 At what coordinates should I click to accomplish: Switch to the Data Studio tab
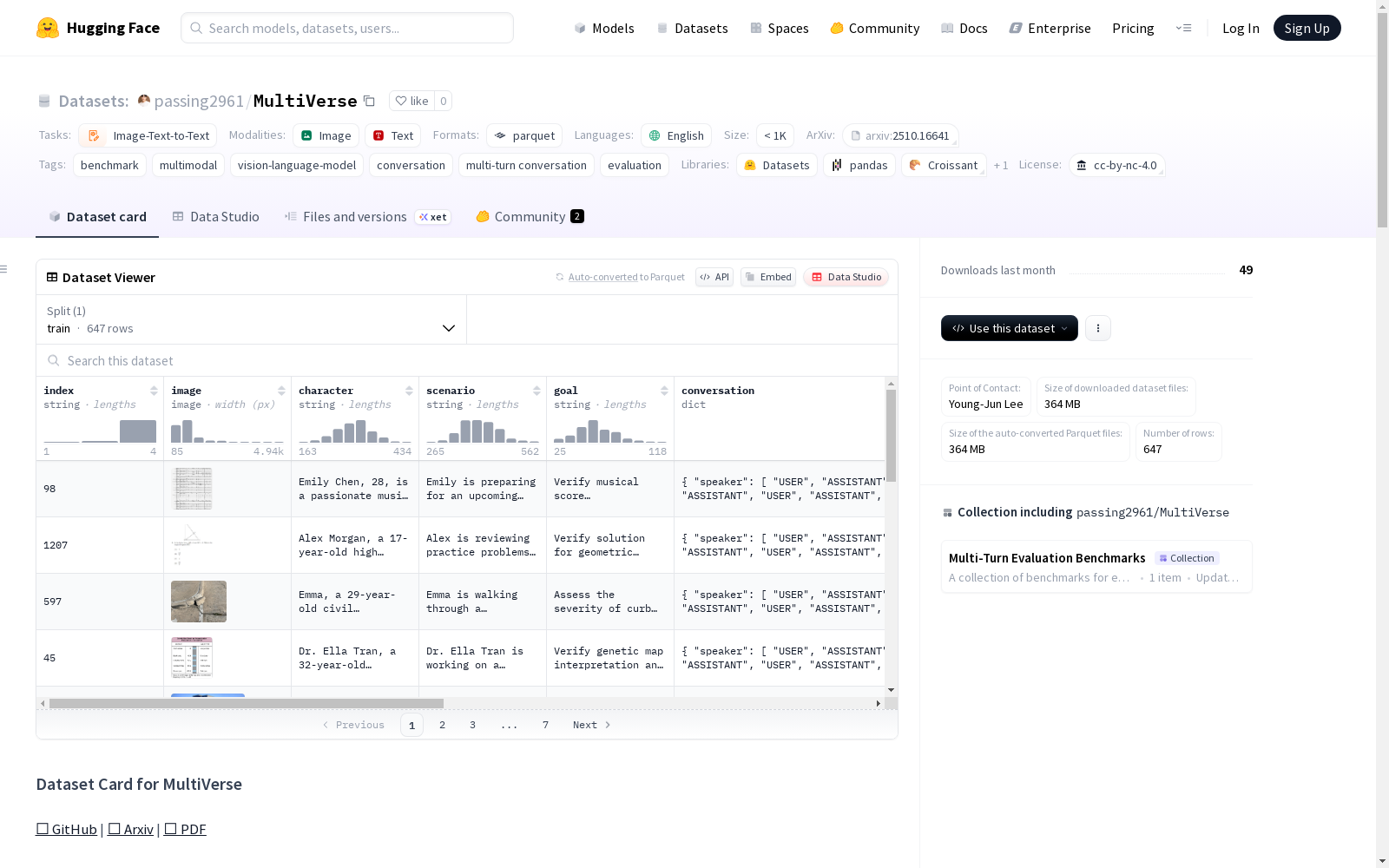(216, 217)
